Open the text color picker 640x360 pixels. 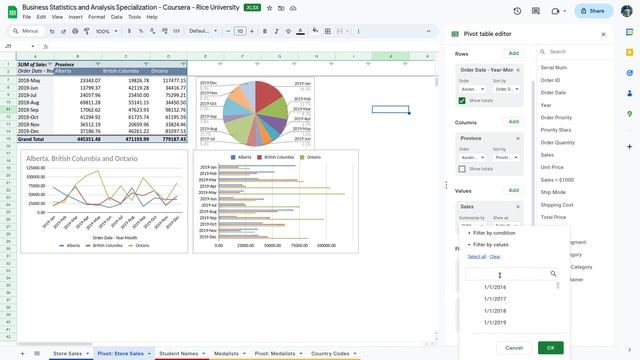pos(300,31)
